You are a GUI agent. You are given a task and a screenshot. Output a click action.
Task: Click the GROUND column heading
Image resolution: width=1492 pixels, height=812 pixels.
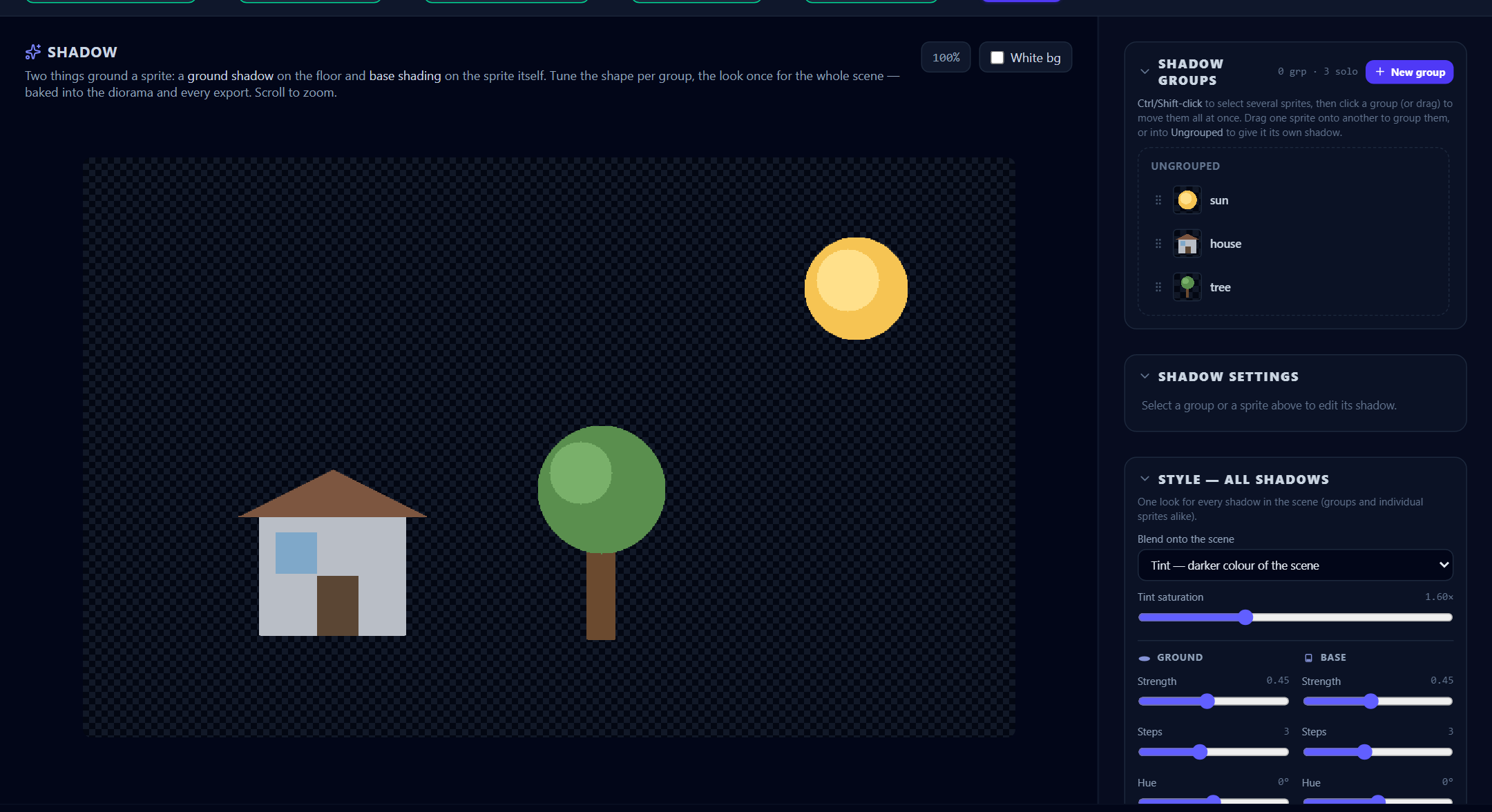pyautogui.click(x=1180, y=657)
